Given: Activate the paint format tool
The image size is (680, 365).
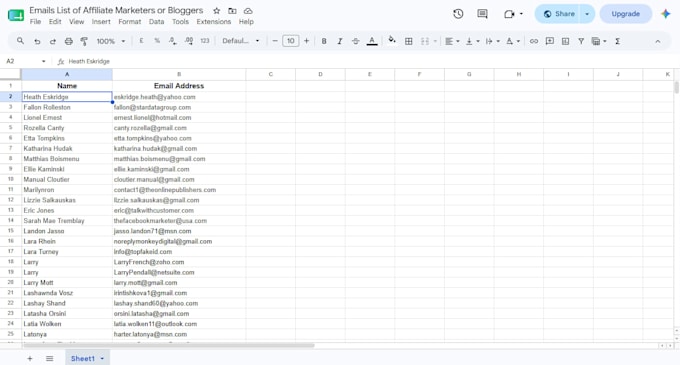Looking at the screenshot, I should pyautogui.click(x=84, y=41).
